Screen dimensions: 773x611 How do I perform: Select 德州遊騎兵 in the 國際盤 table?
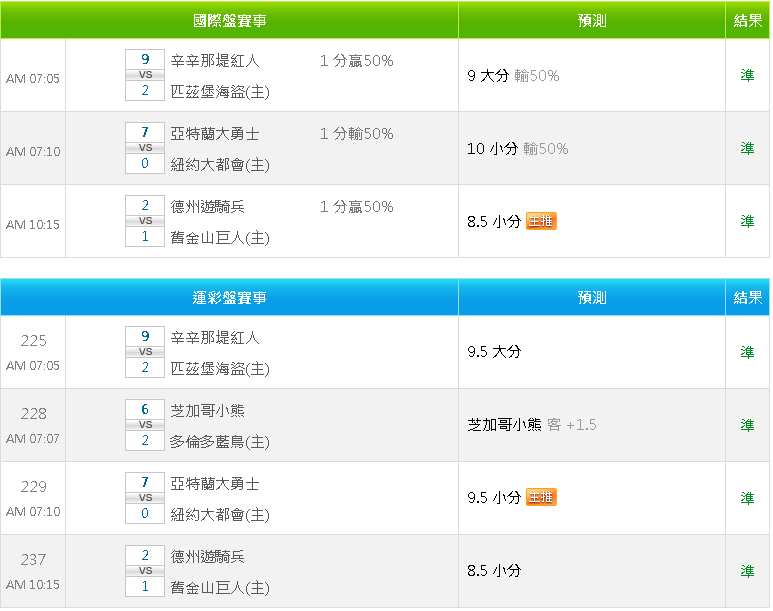(x=208, y=207)
